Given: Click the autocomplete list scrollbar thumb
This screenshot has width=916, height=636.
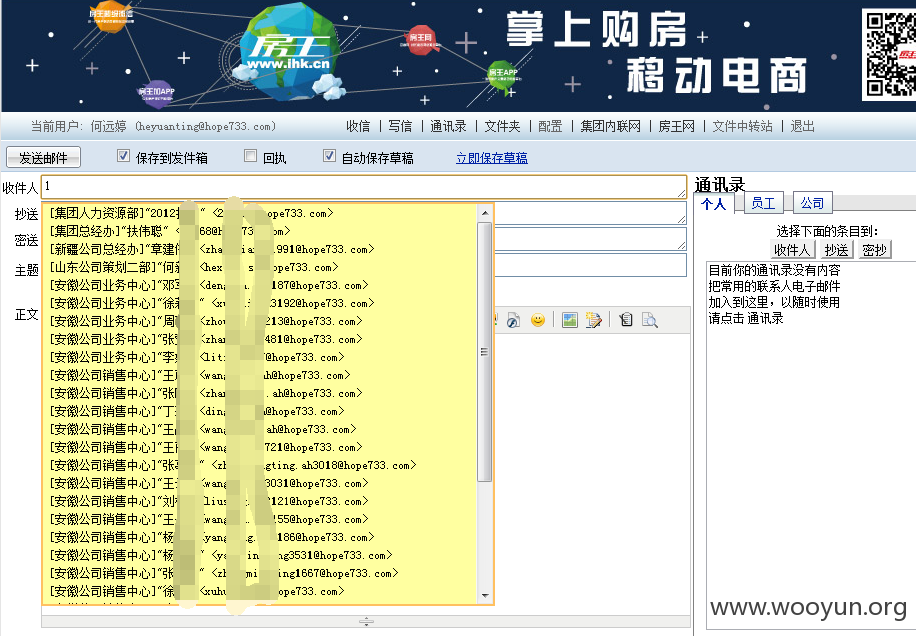Looking at the screenshot, I should (485, 352).
